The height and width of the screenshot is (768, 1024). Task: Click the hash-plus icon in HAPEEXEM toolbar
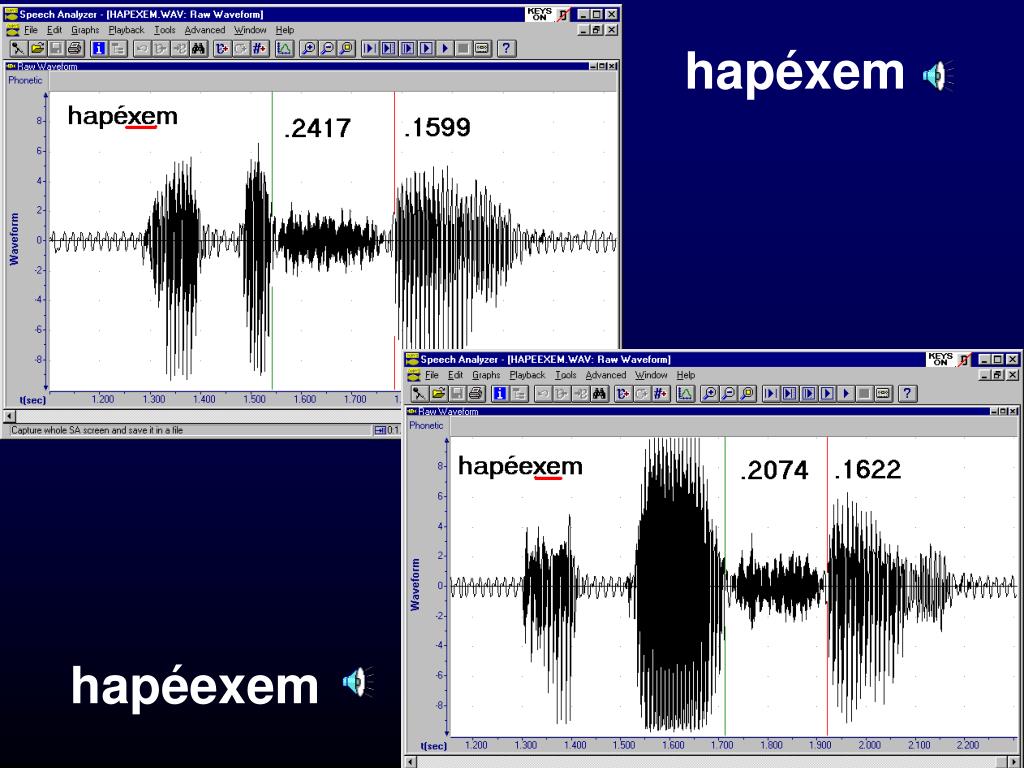click(661, 394)
